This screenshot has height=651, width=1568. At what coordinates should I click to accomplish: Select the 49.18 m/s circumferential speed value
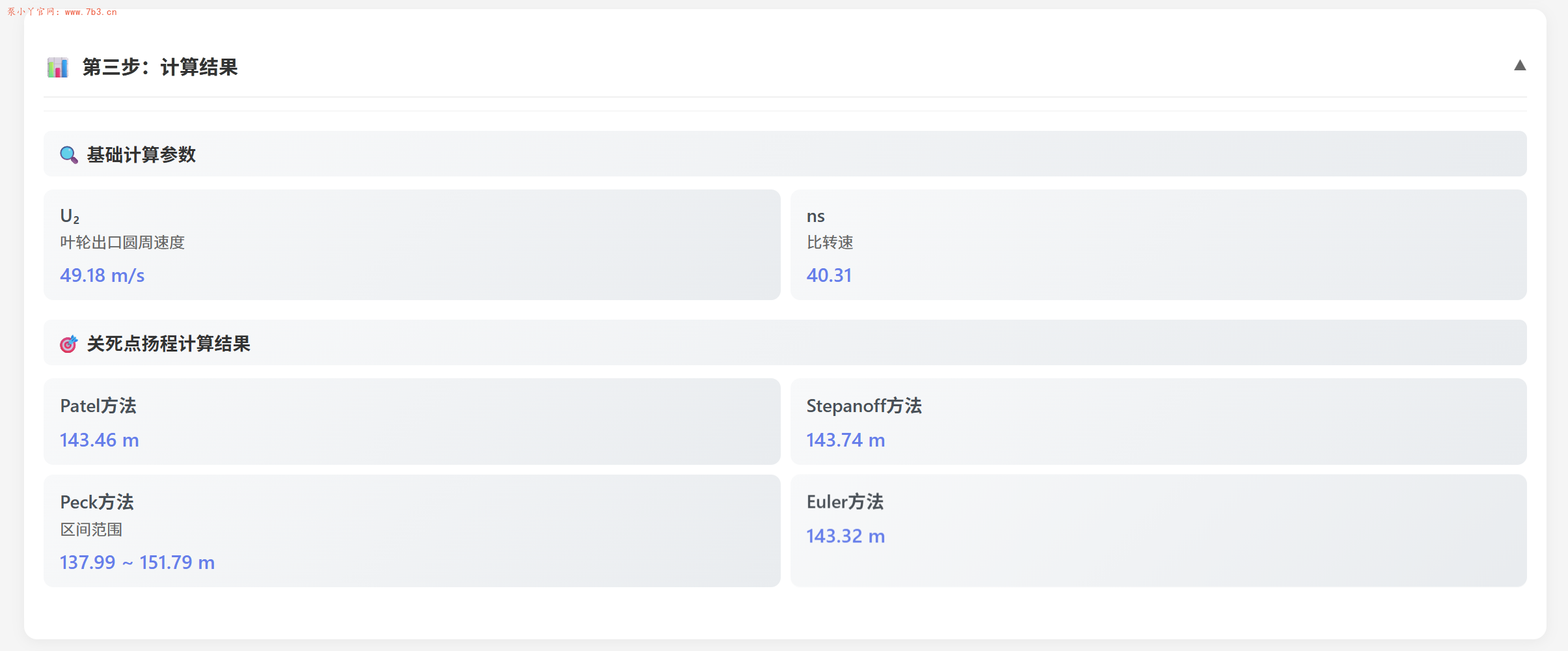click(x=102, y=275)
